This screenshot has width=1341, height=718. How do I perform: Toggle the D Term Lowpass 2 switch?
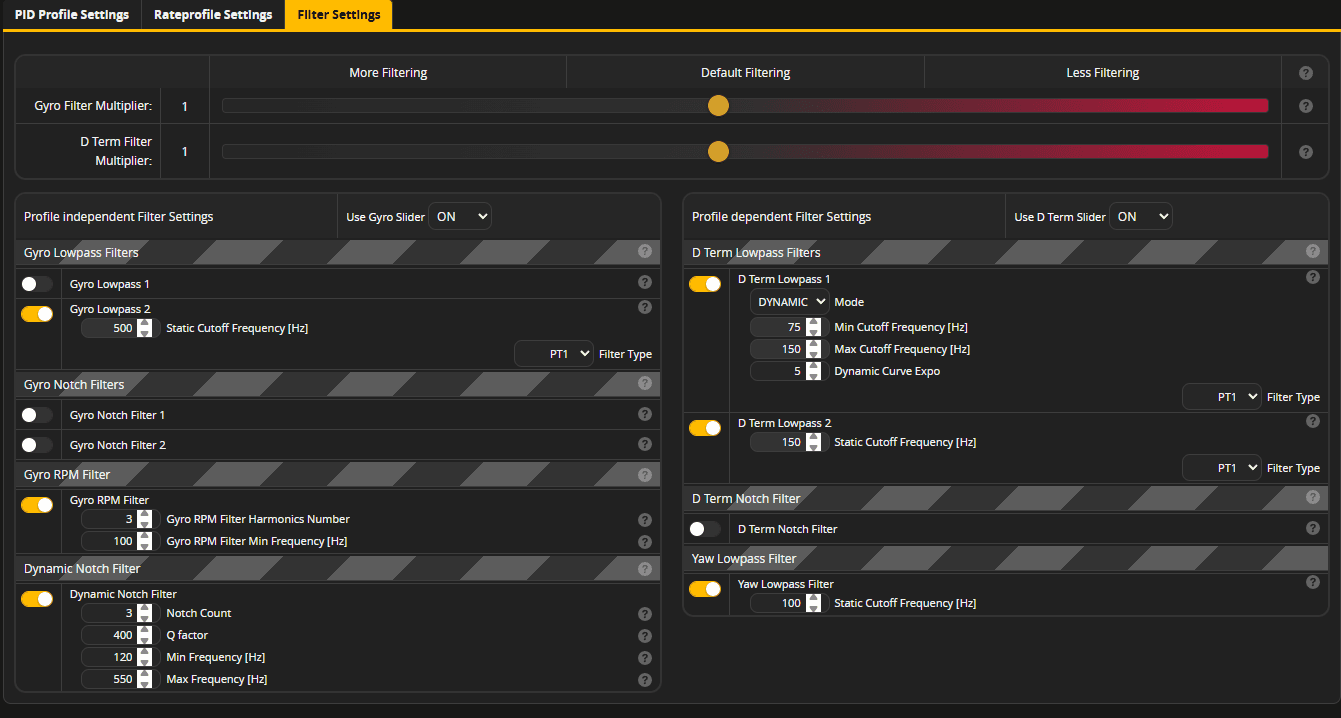tap(705, 428)
